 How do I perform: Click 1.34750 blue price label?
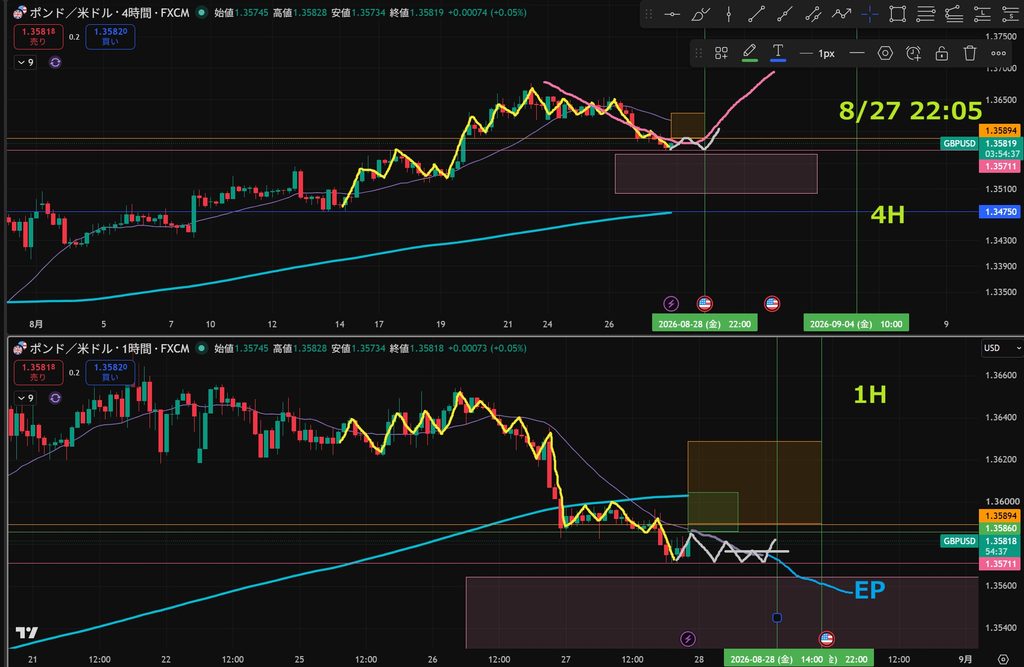(x=1000, y=212)
